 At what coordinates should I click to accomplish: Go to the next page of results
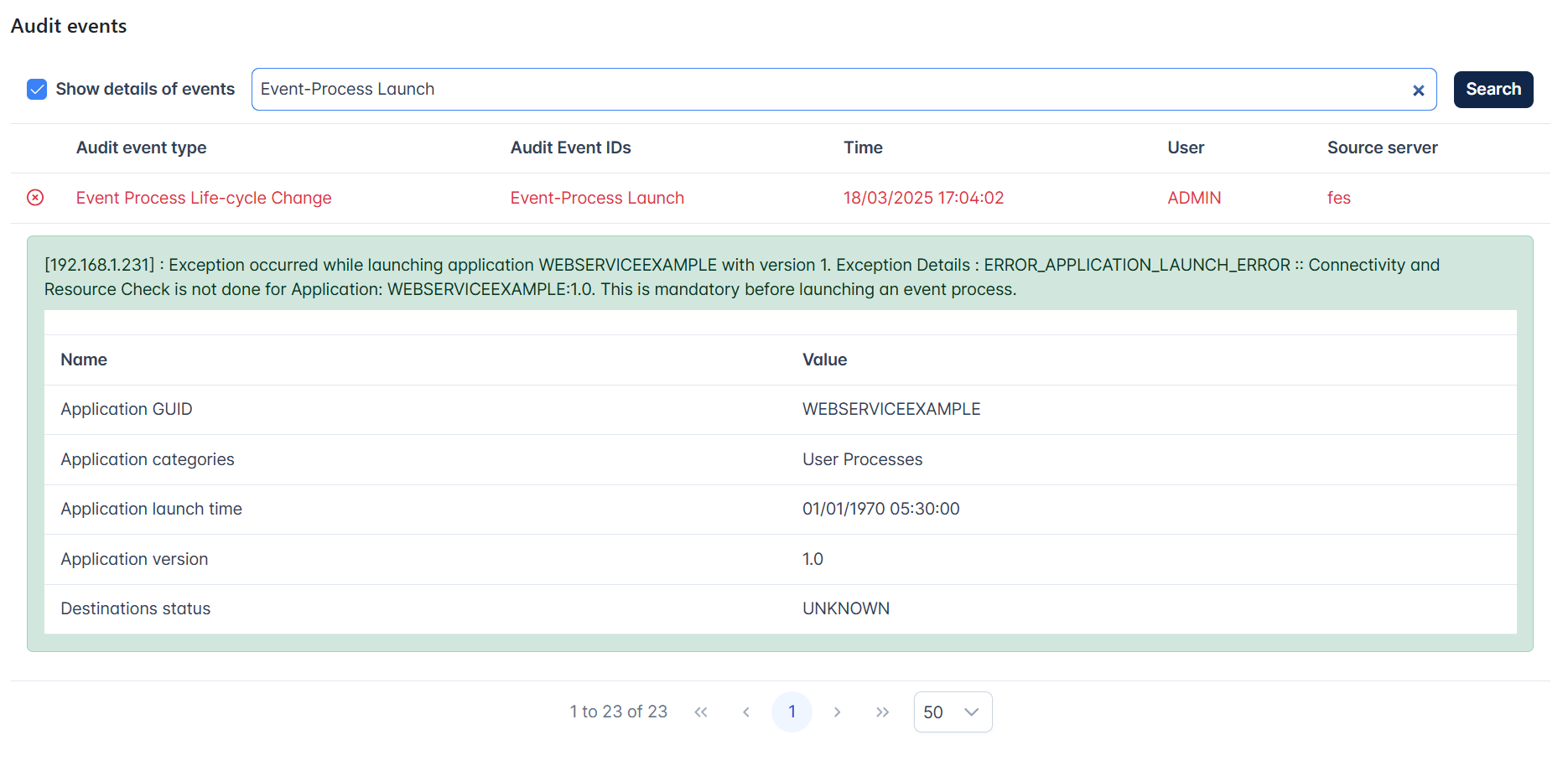point(837,712)
